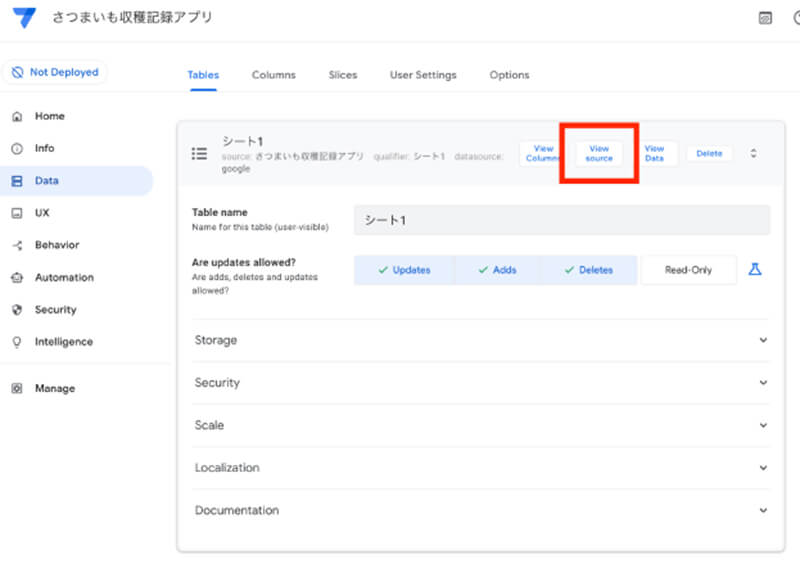Go to UX section in sidebar
The image size is (800, 577).
coord(41,213)
